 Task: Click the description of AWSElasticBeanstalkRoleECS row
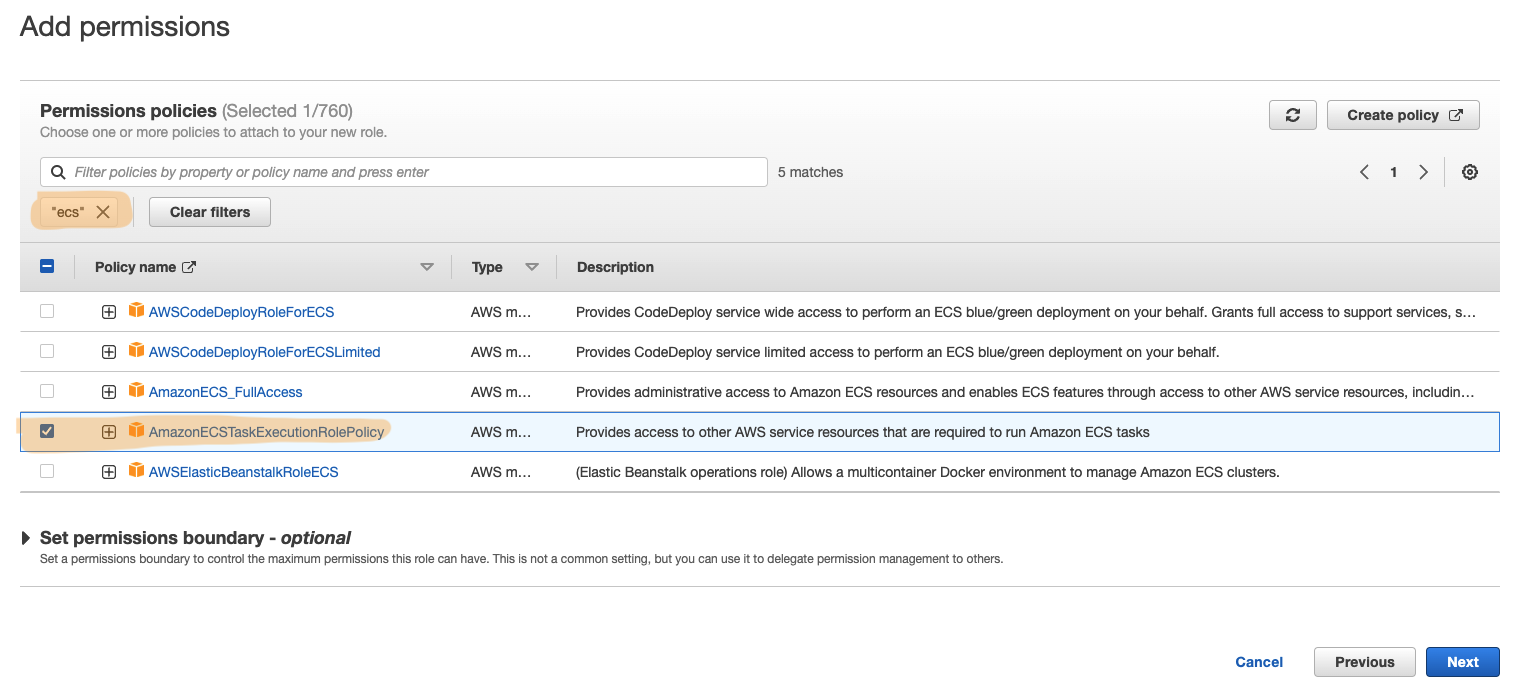click(928, 472)
